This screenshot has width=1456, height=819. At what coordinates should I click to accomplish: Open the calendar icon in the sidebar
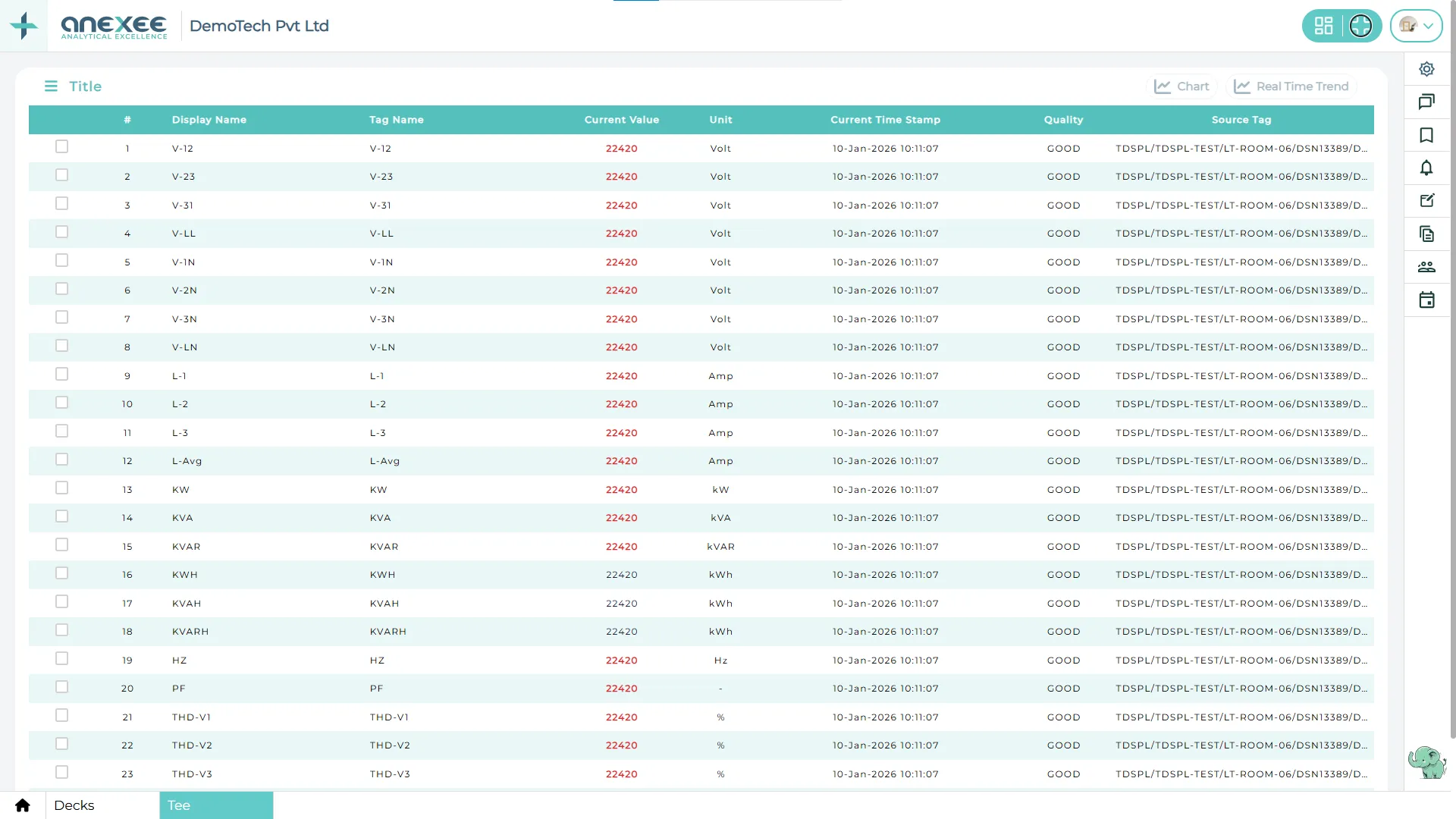1427,300
